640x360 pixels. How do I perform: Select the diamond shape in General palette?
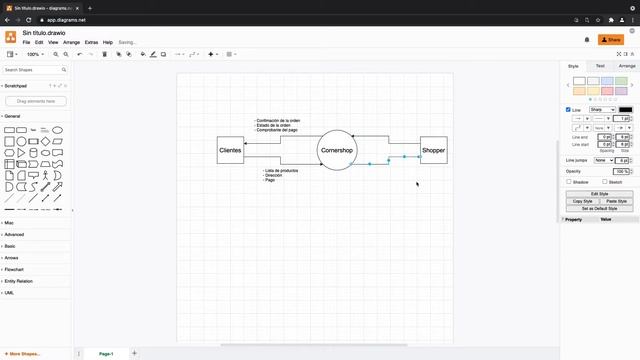(x=45, y=141)
